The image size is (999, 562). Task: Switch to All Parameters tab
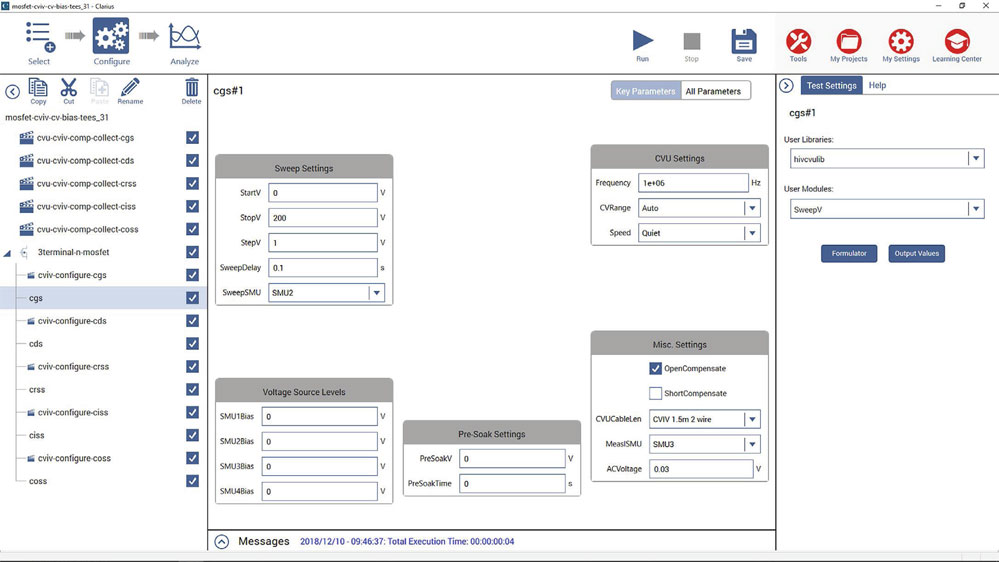coord(713,91)
